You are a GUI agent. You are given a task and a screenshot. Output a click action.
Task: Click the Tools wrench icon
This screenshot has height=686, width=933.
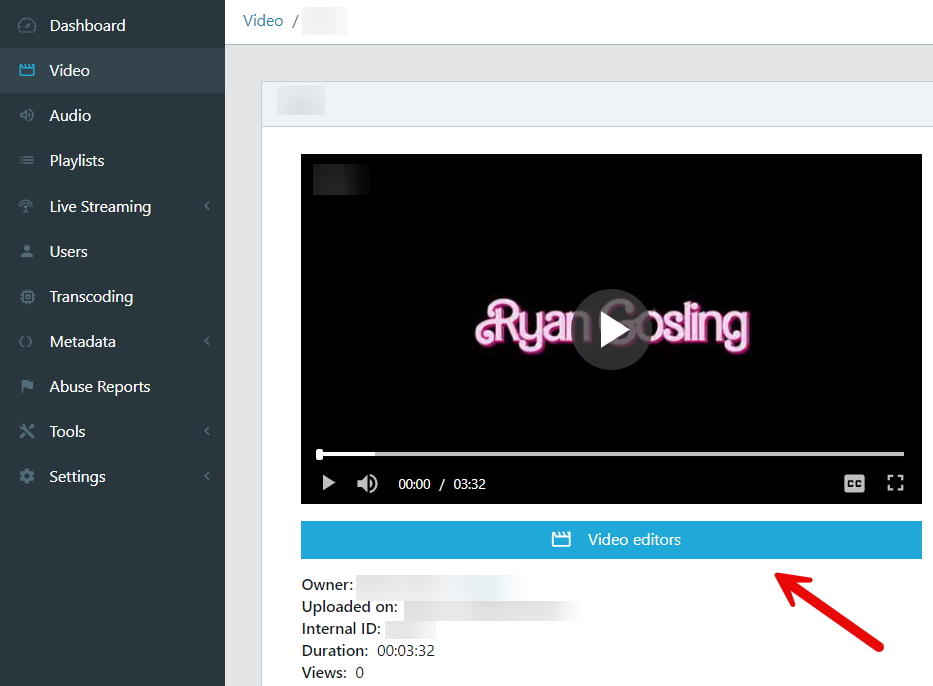click(27, 431)
